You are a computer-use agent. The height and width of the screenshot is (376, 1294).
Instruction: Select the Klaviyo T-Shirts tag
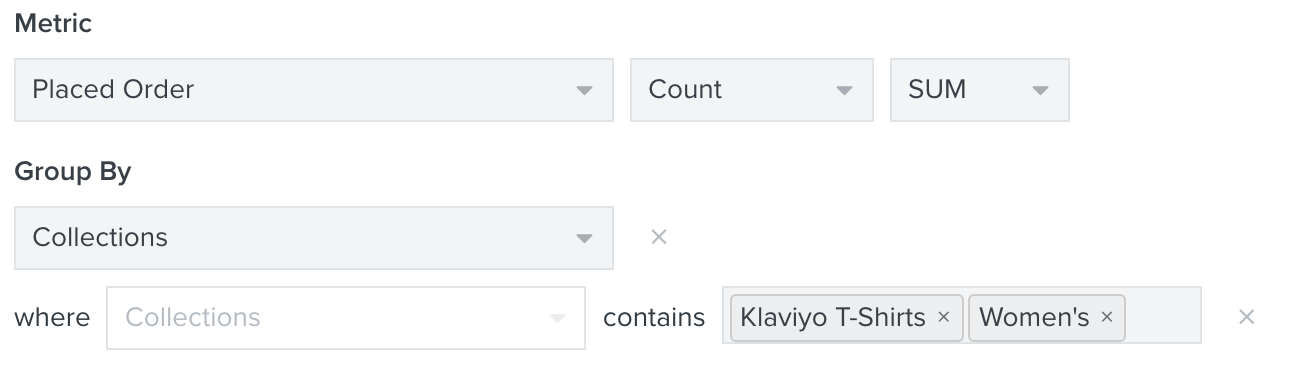833,318
